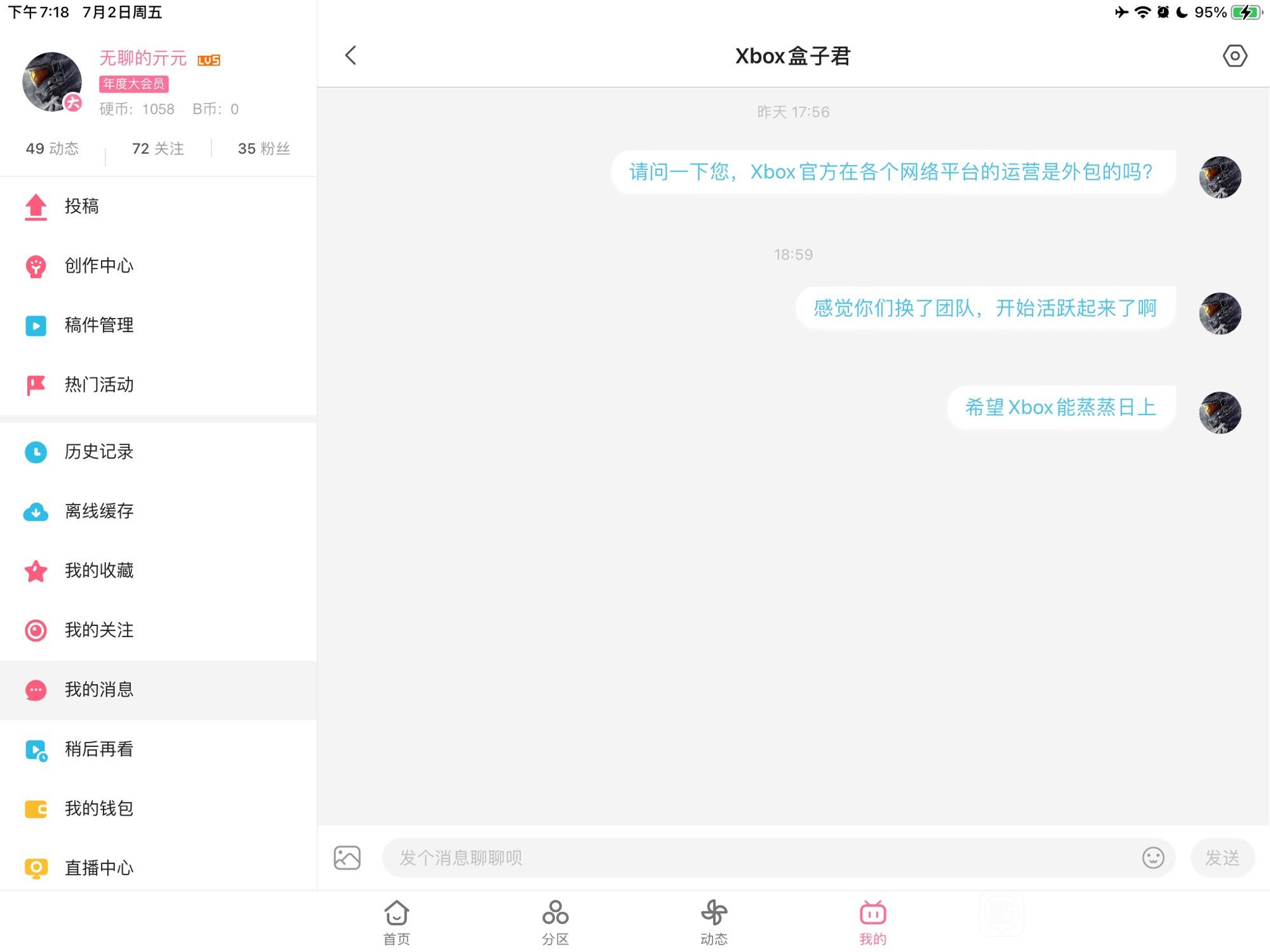Viewport: 1270px width, 952px height.
Task: Open 直播中心 live icon
Action: pyautogui.click(x=36, y=868)
